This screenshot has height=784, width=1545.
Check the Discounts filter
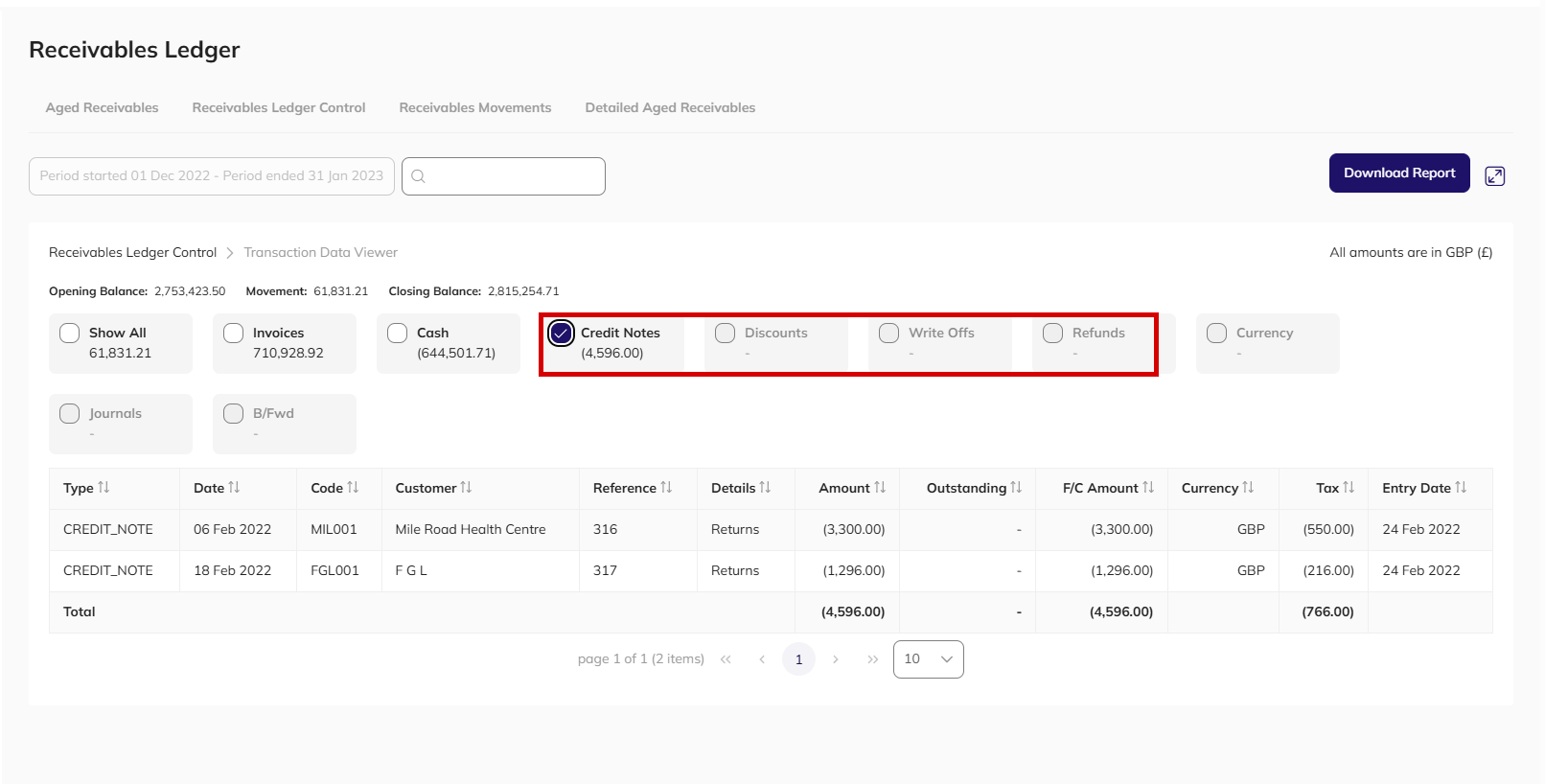tap(726, 333)
